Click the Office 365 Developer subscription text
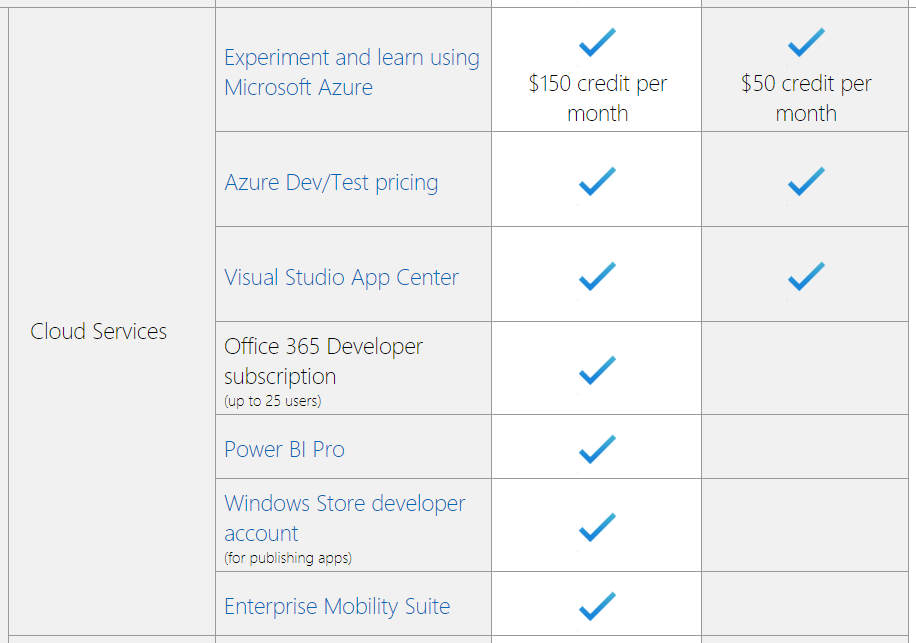Image resolution: width=916 pixels, height=643 pixels. [323, 361]
